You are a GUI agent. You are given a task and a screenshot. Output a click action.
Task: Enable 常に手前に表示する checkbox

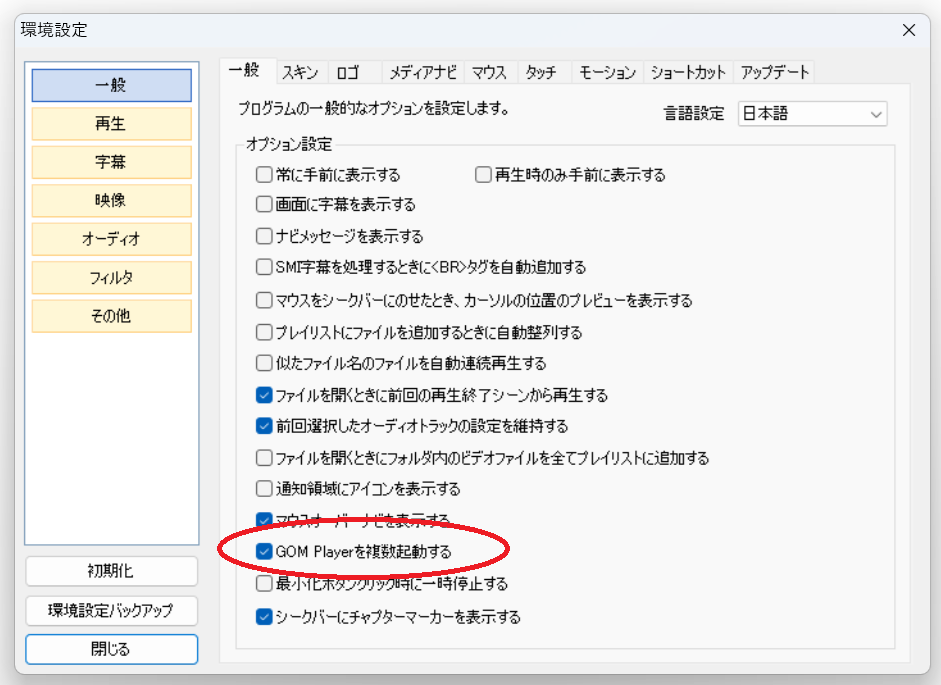coord(264,175)
